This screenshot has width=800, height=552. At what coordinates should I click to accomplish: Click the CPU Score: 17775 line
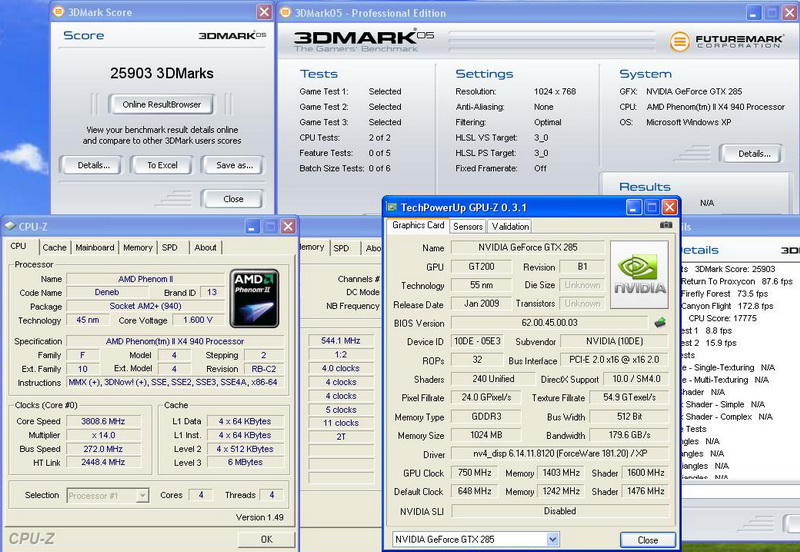(722, 318)
